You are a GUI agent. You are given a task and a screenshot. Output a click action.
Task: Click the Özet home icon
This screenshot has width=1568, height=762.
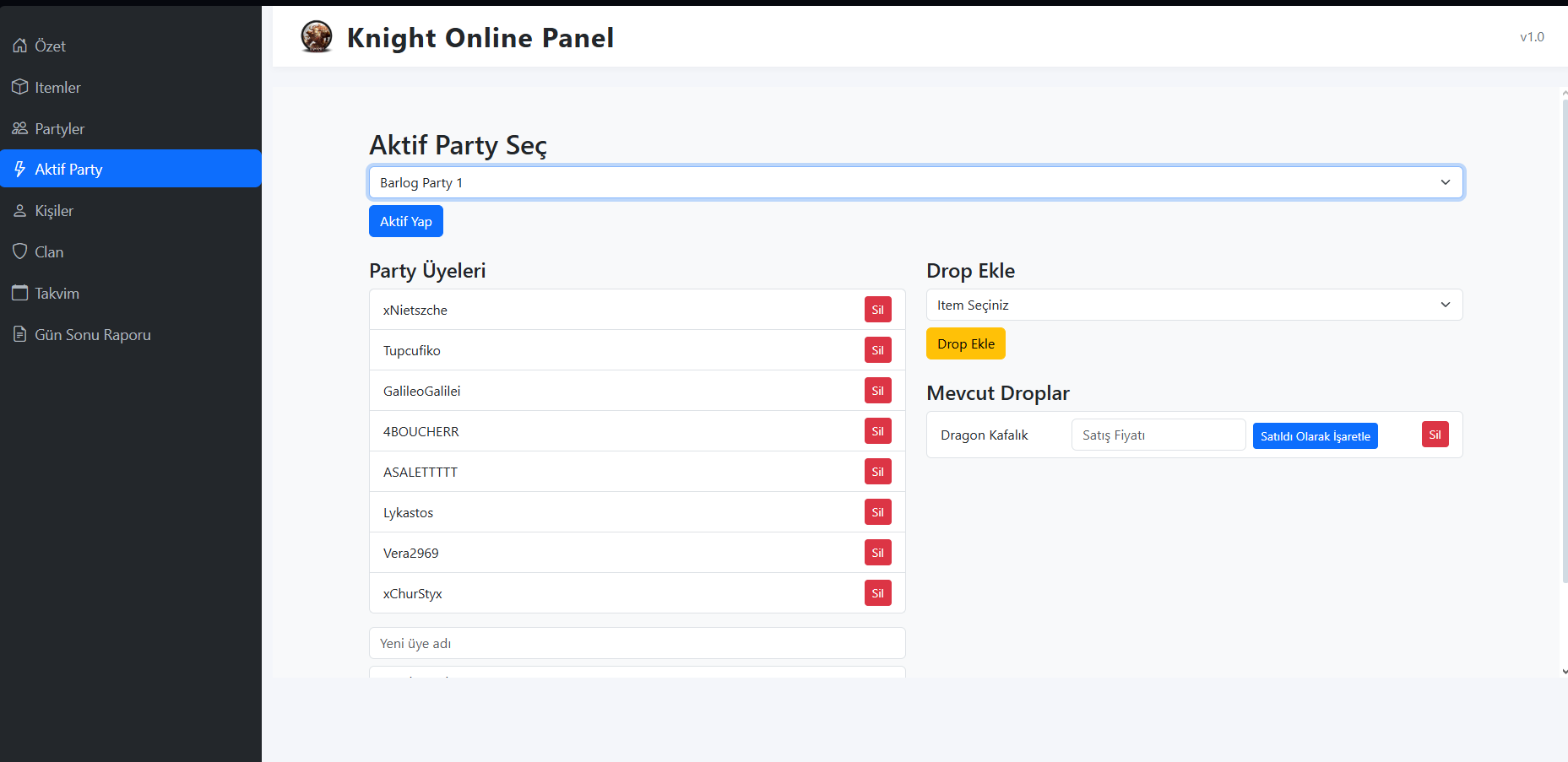tap(19, 46)
